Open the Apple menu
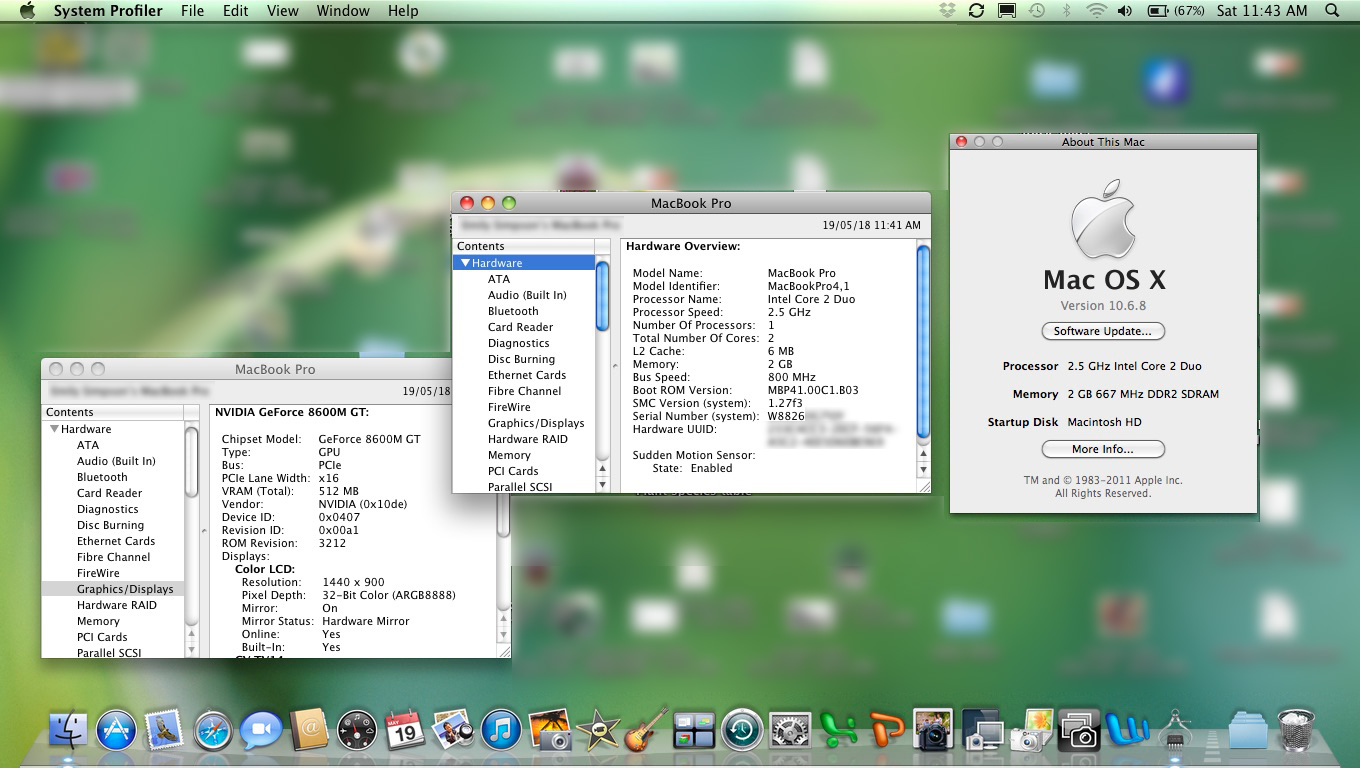The width and height of the screenshot is (1360, 768). tap(27, 11)
